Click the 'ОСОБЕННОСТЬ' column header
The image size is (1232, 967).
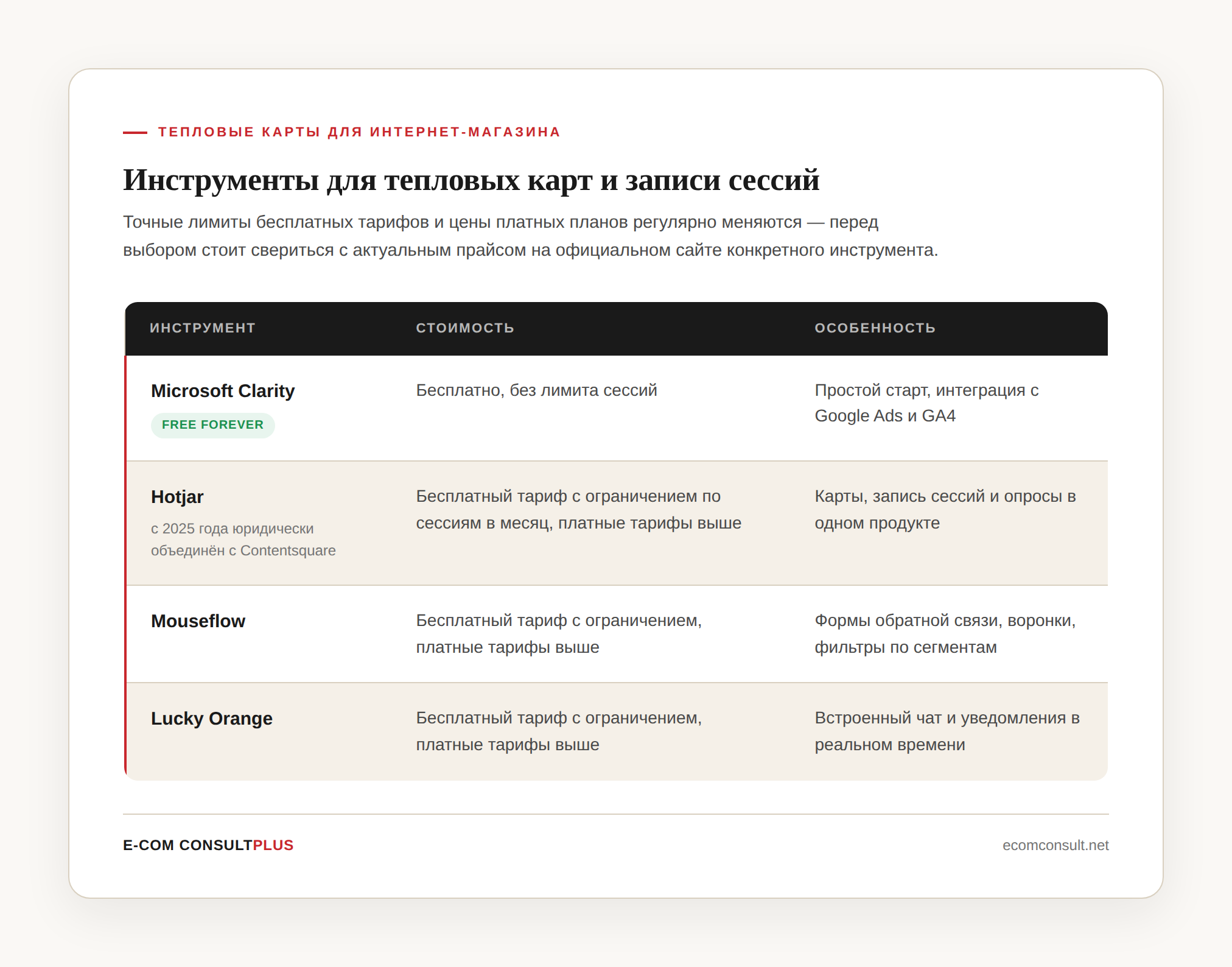(x=875, y=328)
